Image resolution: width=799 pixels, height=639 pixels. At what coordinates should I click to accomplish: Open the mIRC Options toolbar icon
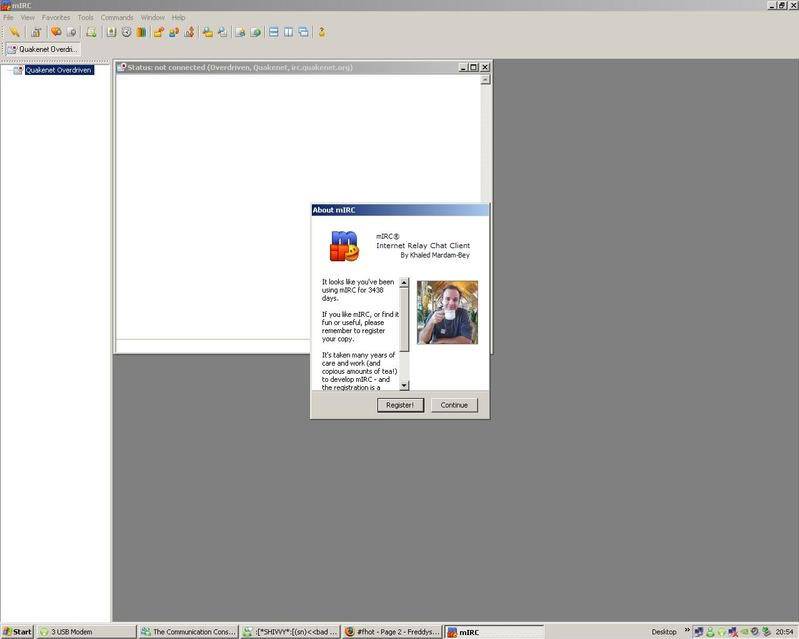36,32
